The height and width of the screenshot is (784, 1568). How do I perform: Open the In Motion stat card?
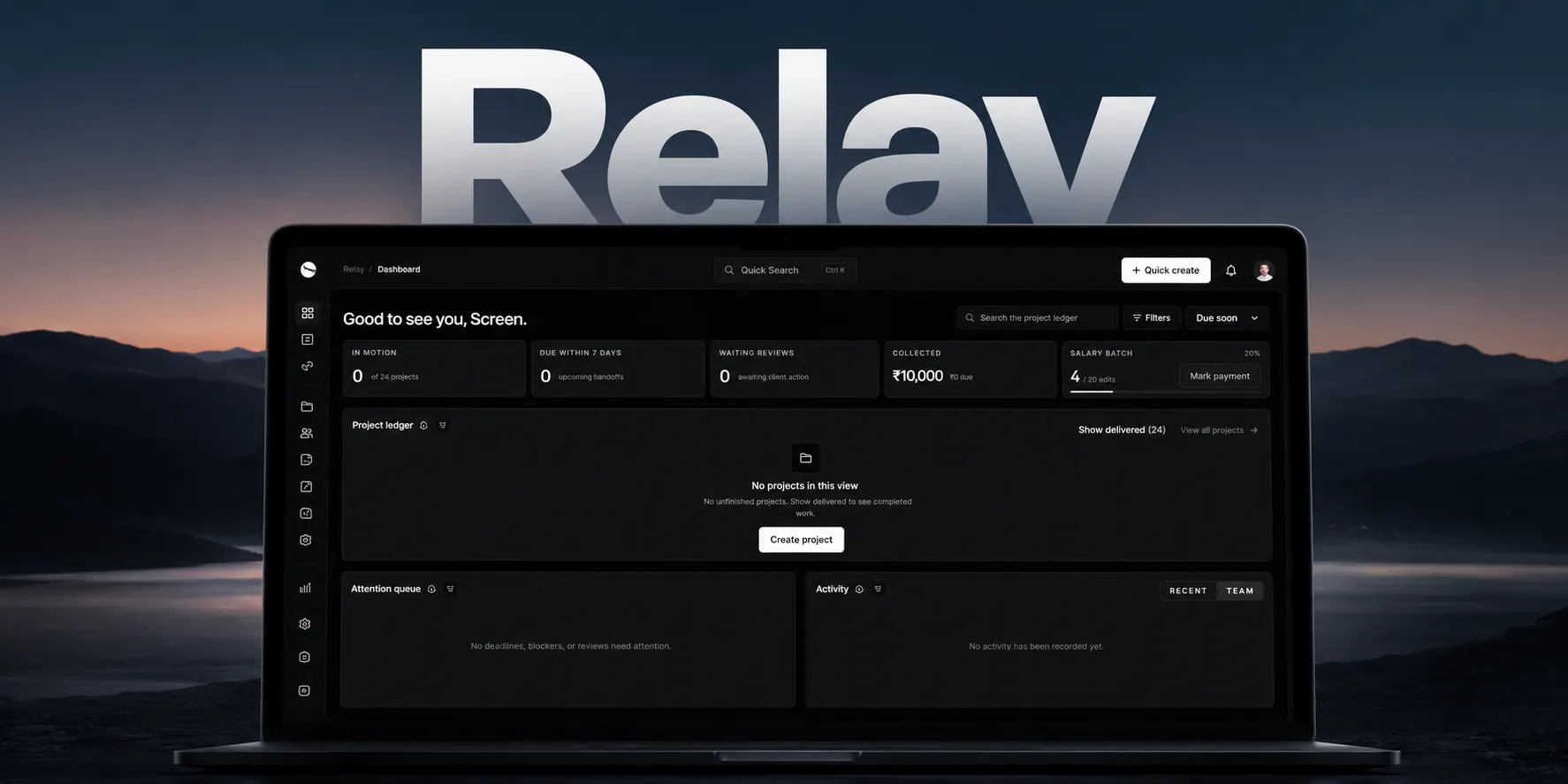434,369
